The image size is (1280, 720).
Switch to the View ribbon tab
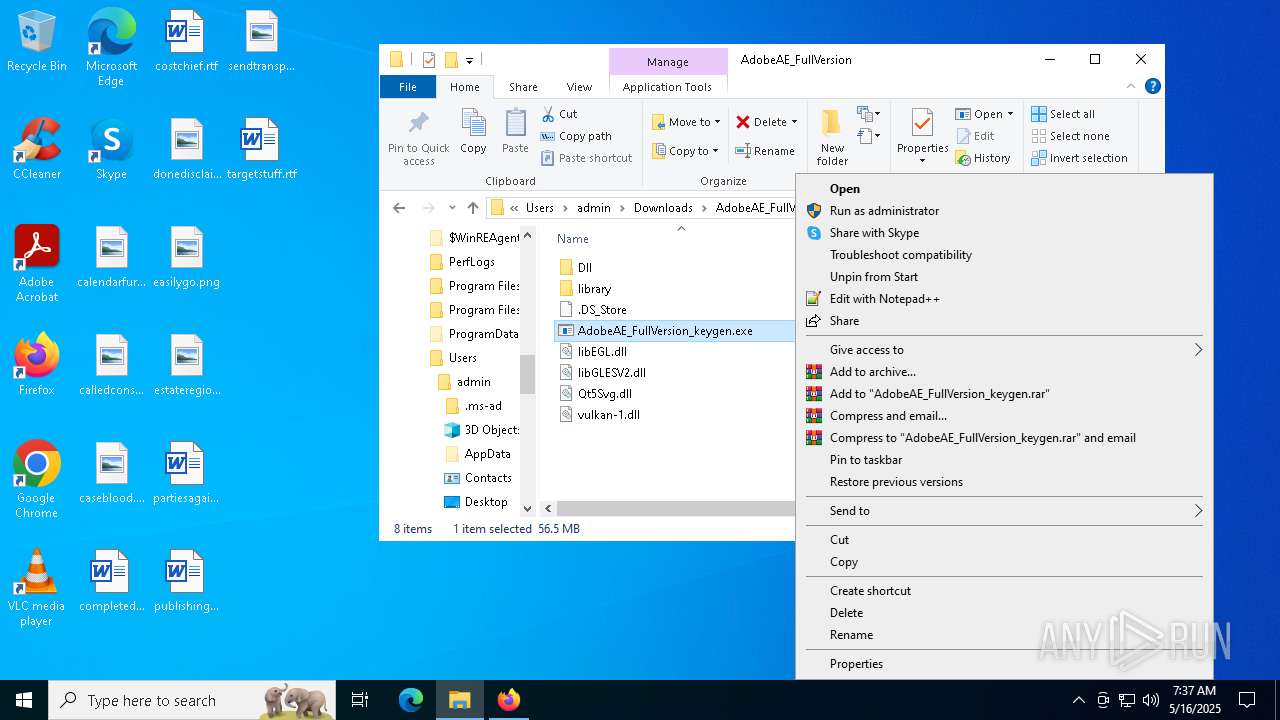(x=579, y=87)
